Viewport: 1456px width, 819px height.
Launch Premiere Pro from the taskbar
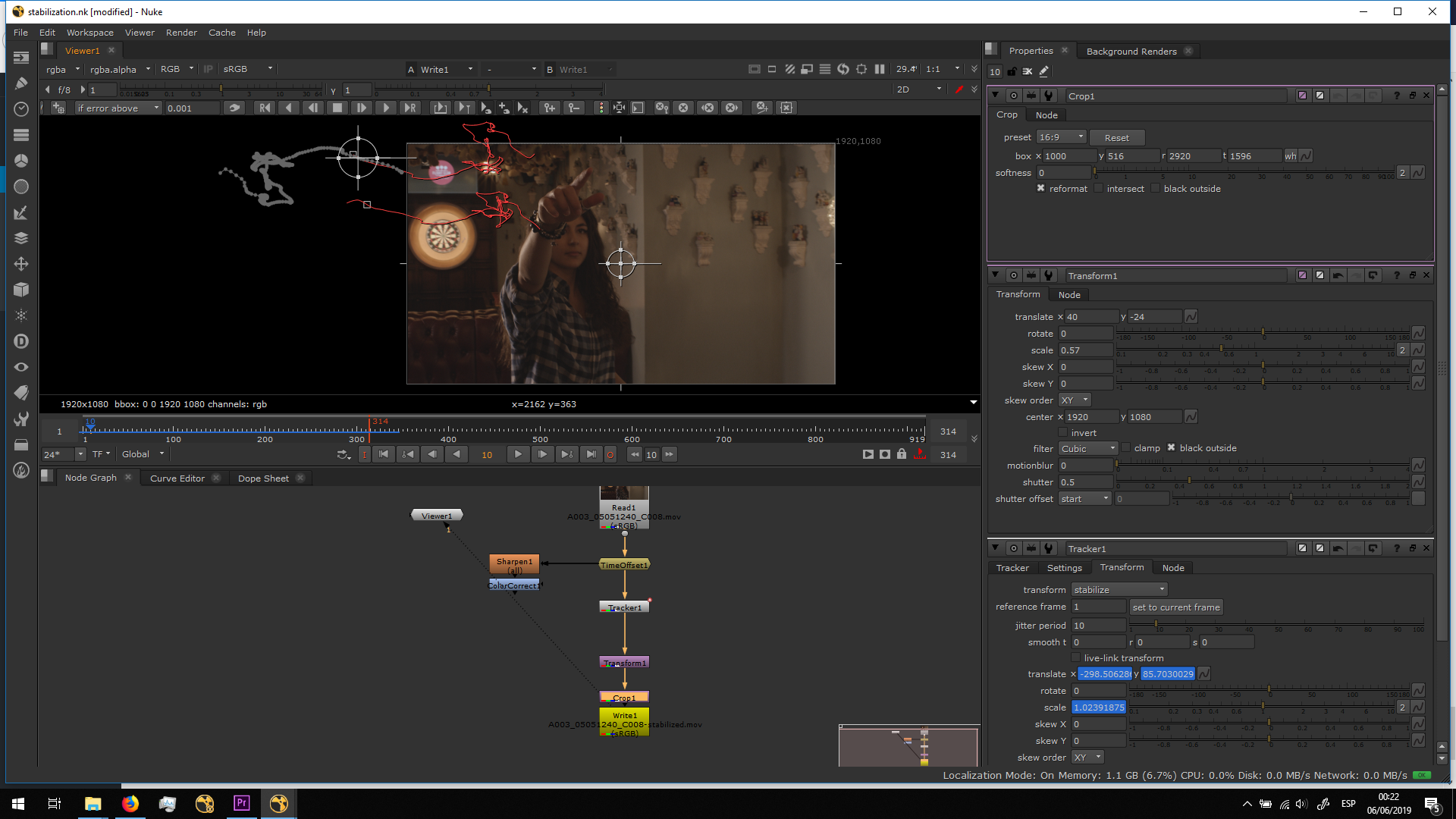point(241,803)
